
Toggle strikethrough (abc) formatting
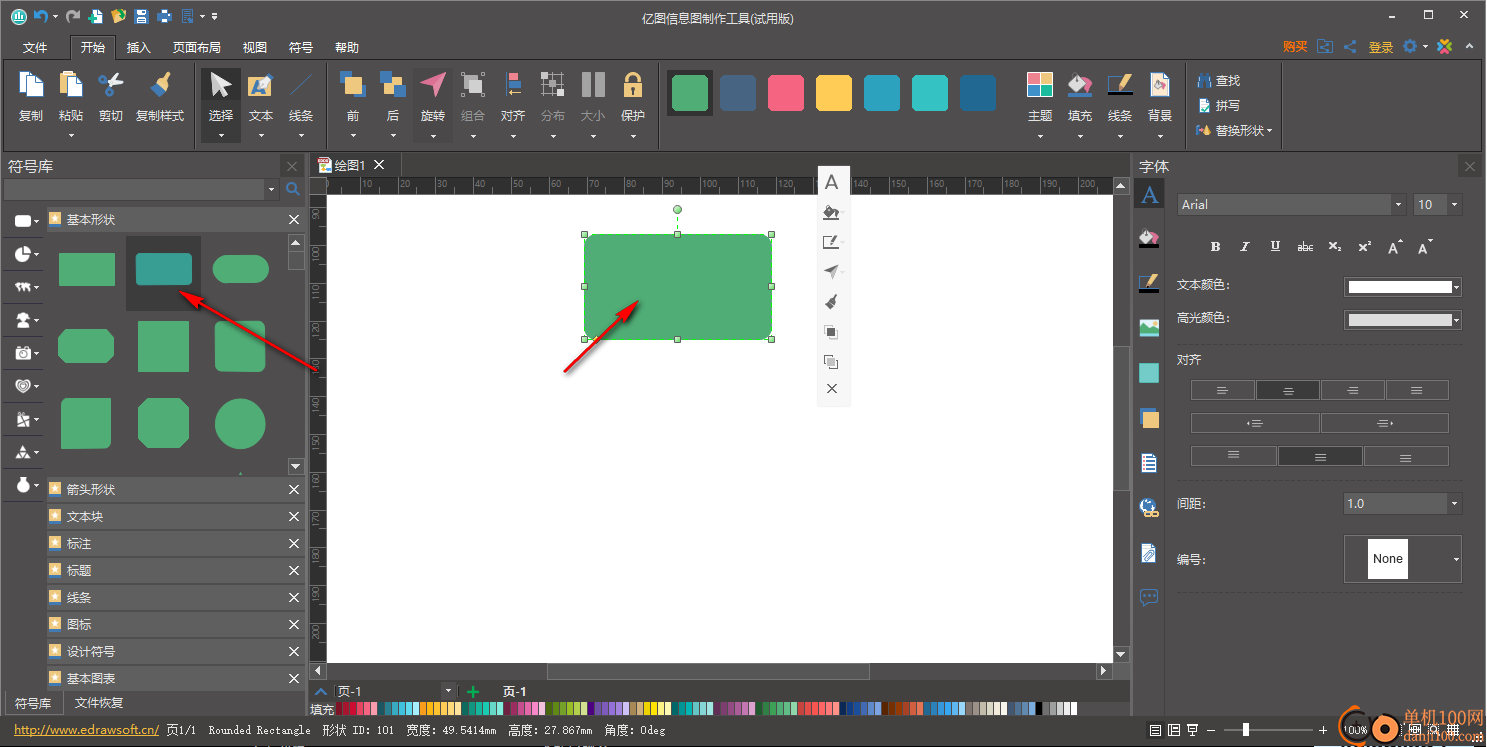(x=1305, y=246)
